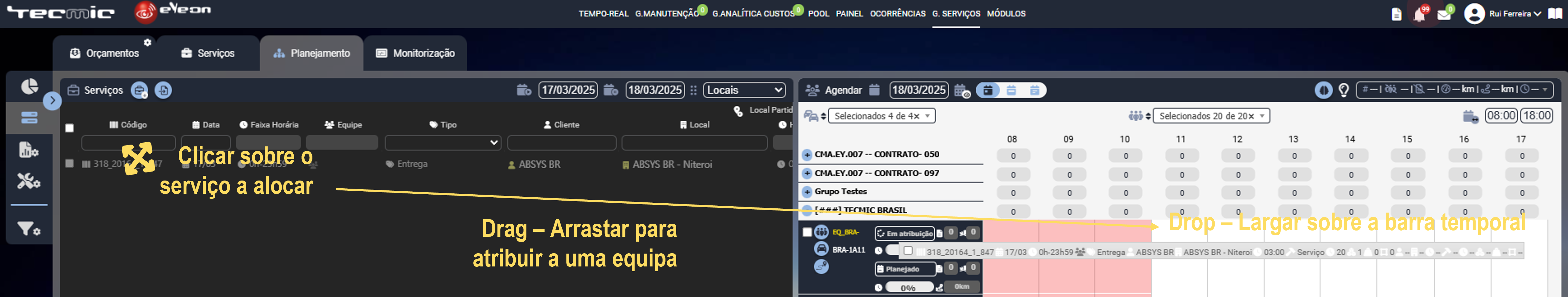Expand the Grupo Testes group
The height and width of the screenshot is (297, 1568).
[x=807, y=192]
